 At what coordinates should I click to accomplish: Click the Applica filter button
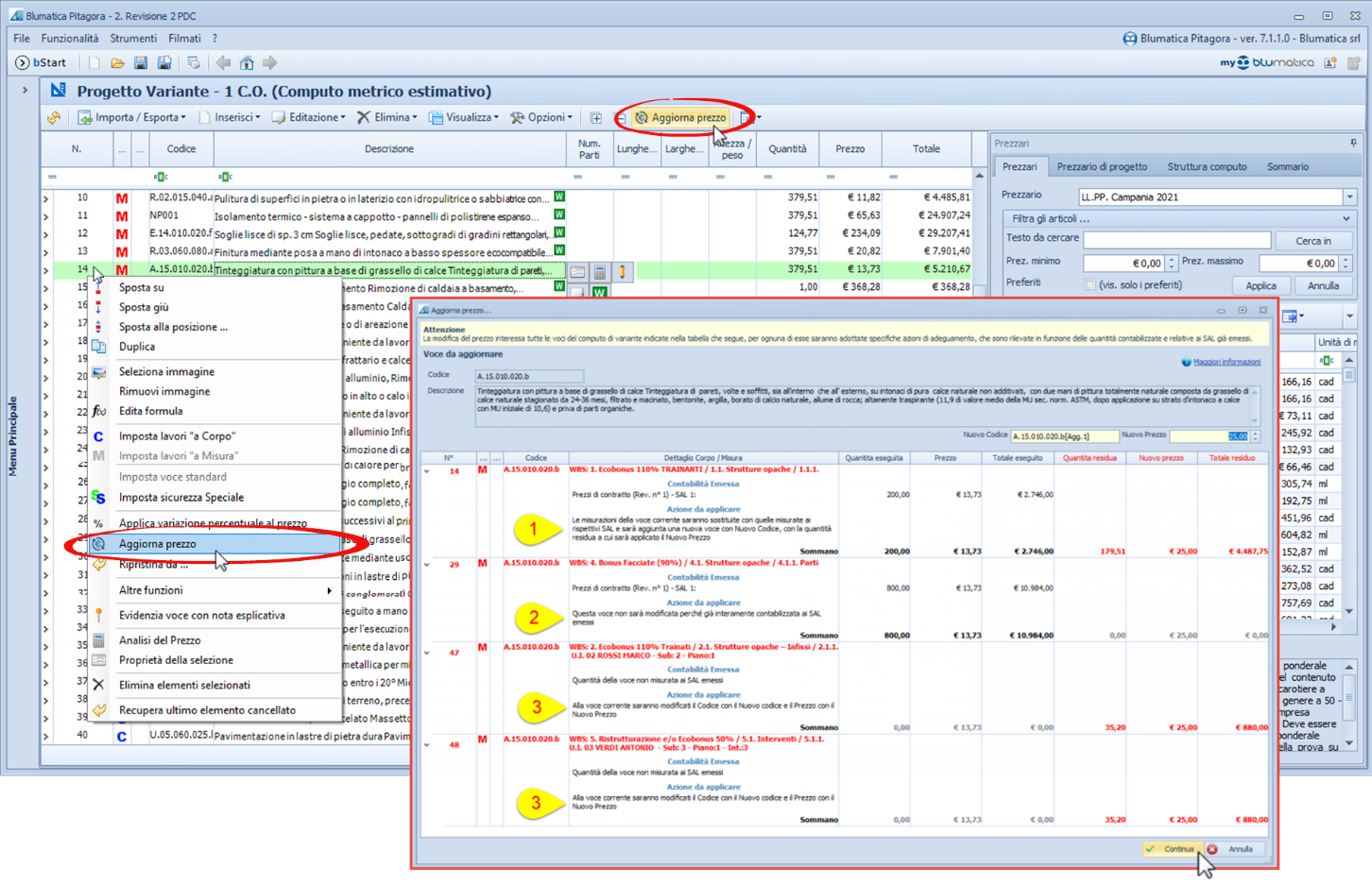click(x=1261, y=286)
